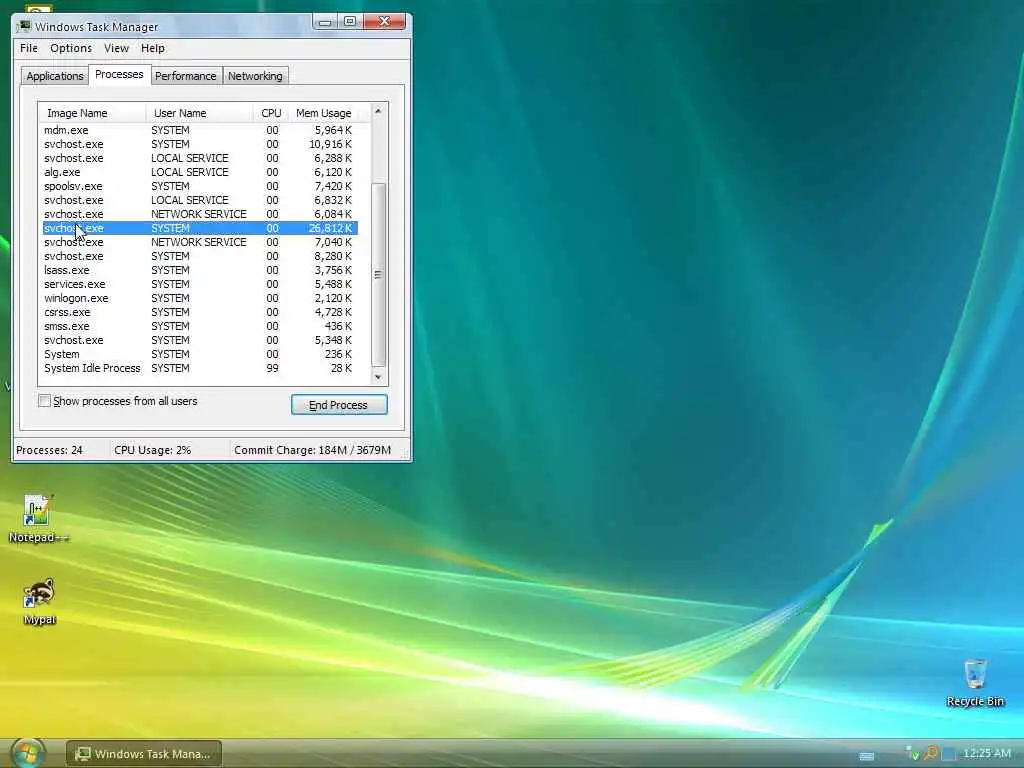Click the Task Manager title bar icon

click(x=24, y=26)
